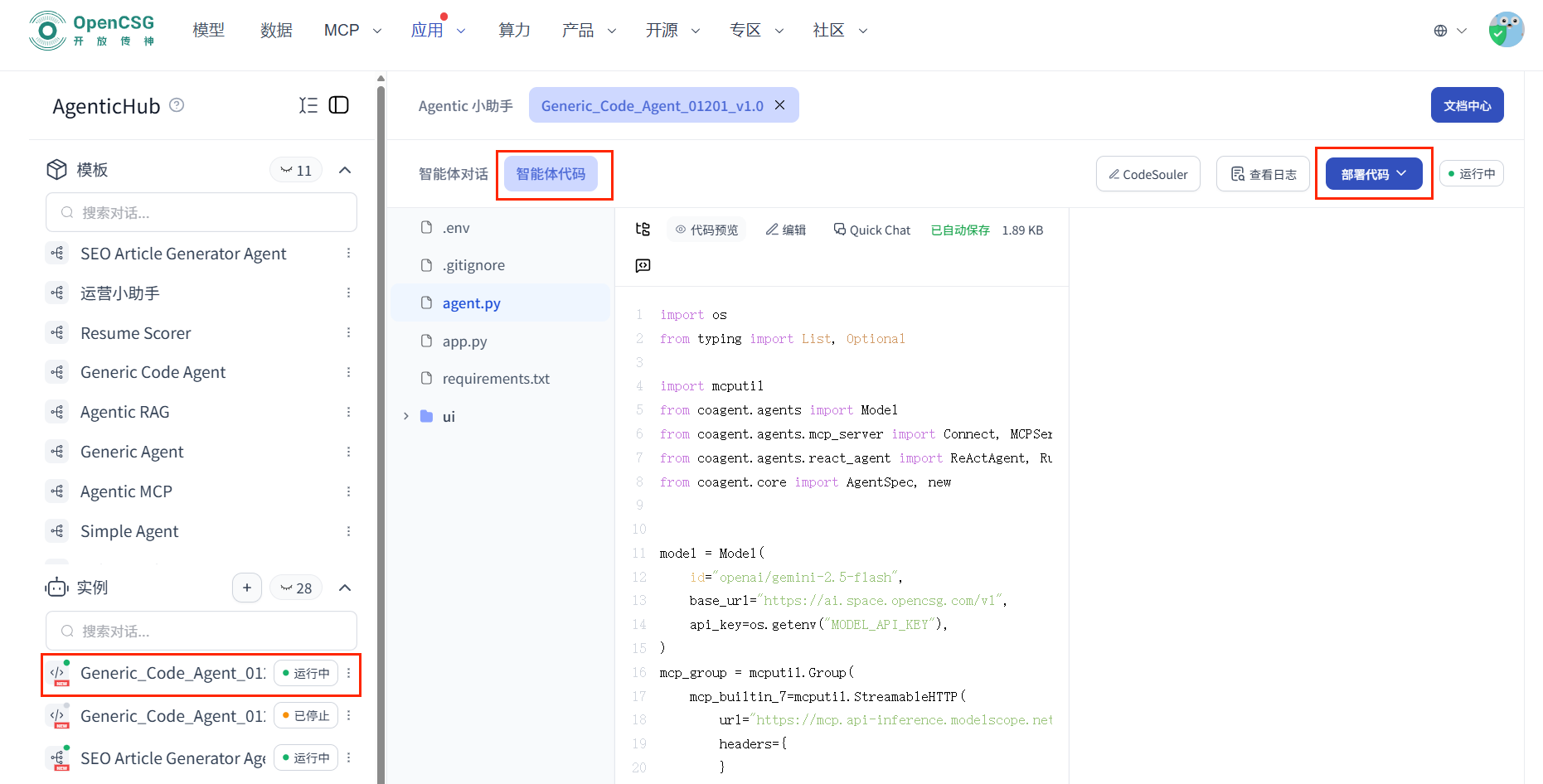1543x784 pixels.
Task: Expand the ui folder in file tree
Action: point(406,416)
